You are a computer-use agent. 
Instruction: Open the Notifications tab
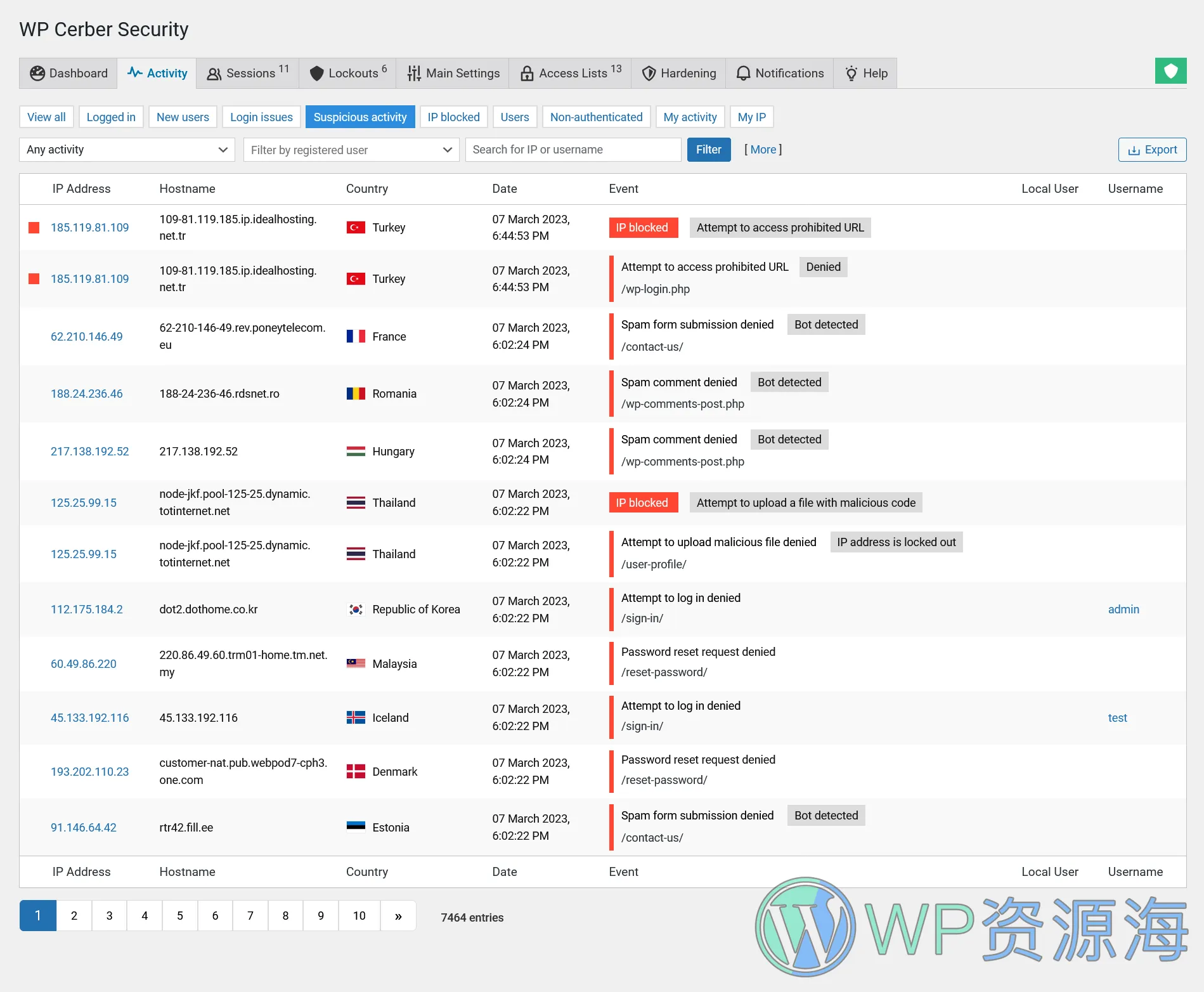point(780,73)
